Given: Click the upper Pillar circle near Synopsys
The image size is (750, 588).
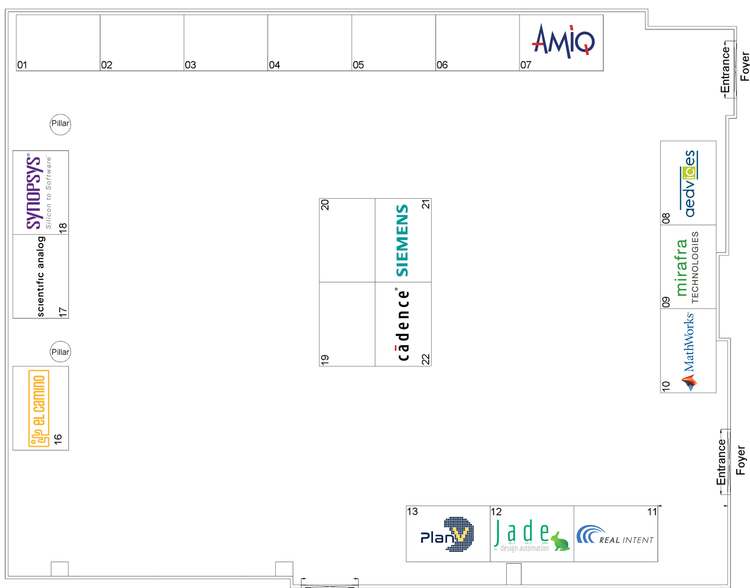Looking at the screenshot, I should [x=60, y=124].
